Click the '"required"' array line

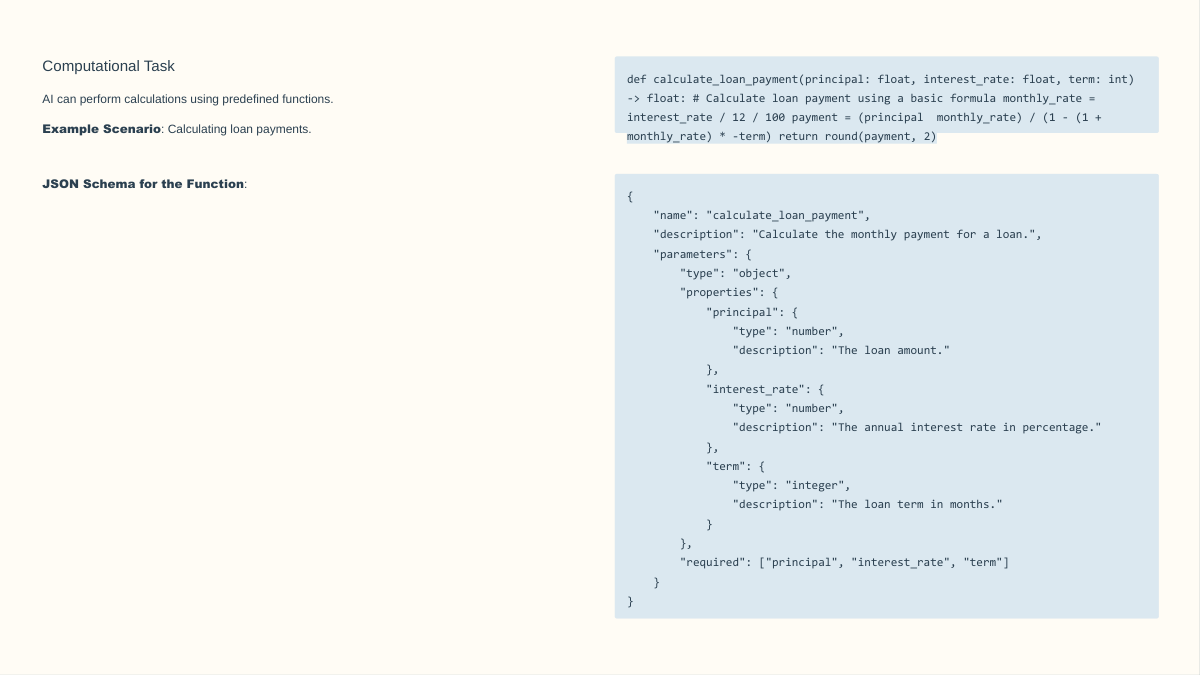click(x=844, y=562)
